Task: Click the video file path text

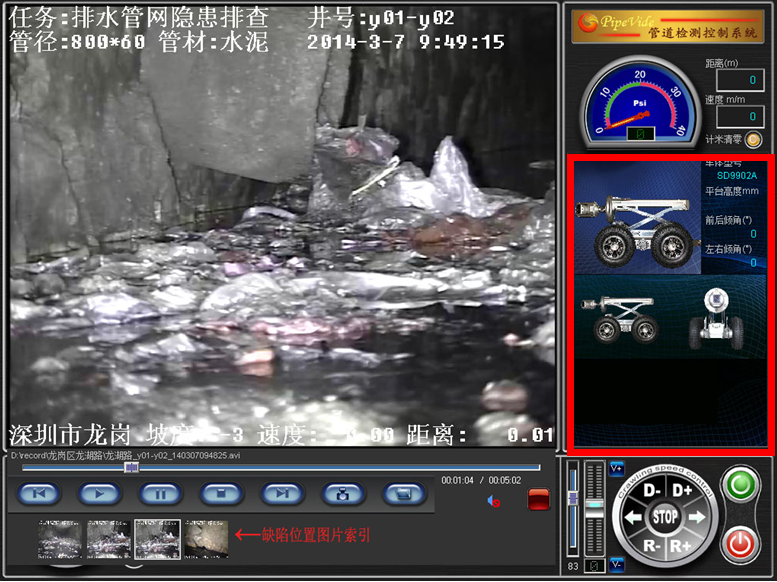Action: click(125, 455)
